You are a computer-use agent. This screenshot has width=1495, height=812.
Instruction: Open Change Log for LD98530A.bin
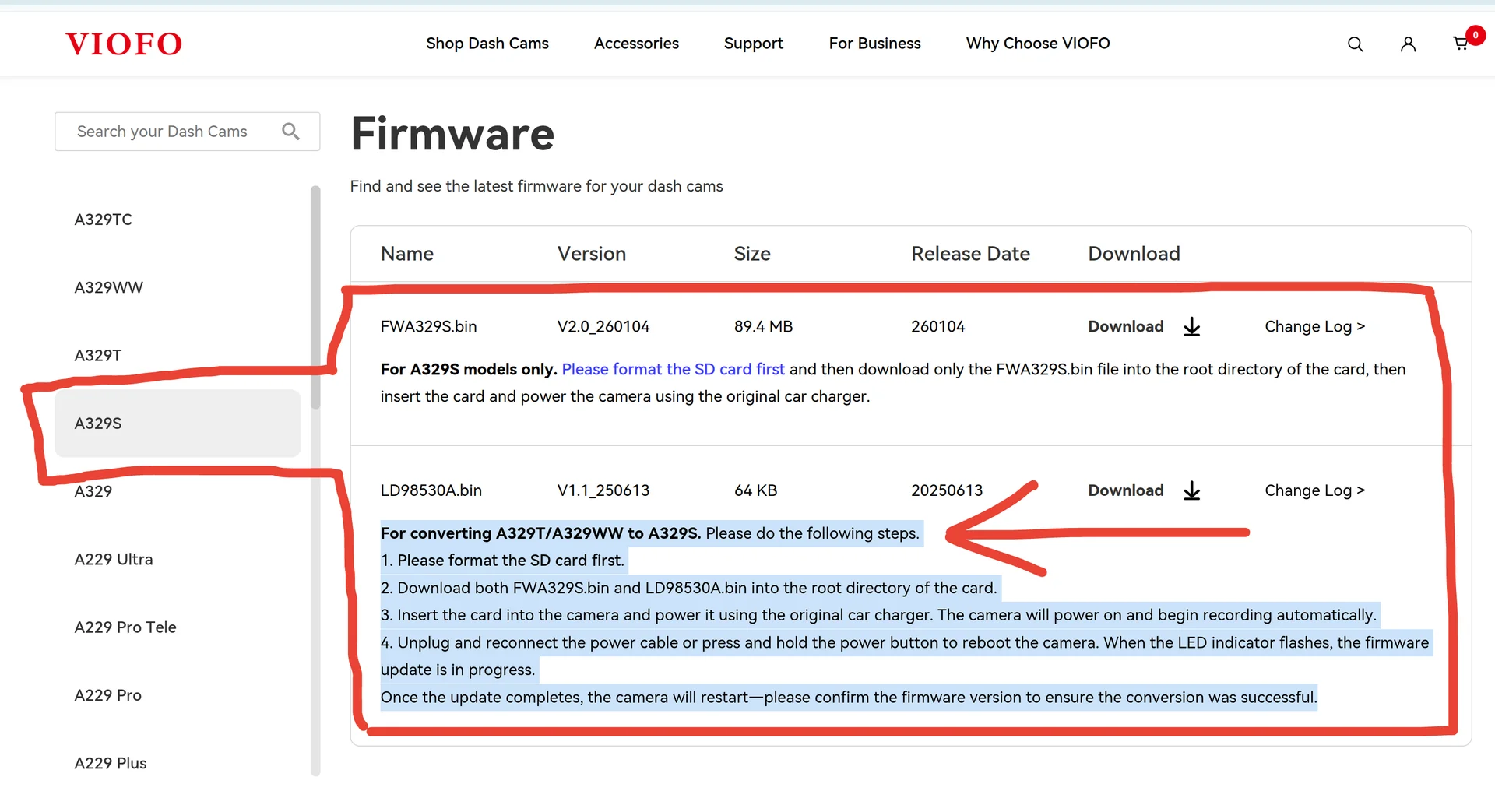coord(1315,490)
